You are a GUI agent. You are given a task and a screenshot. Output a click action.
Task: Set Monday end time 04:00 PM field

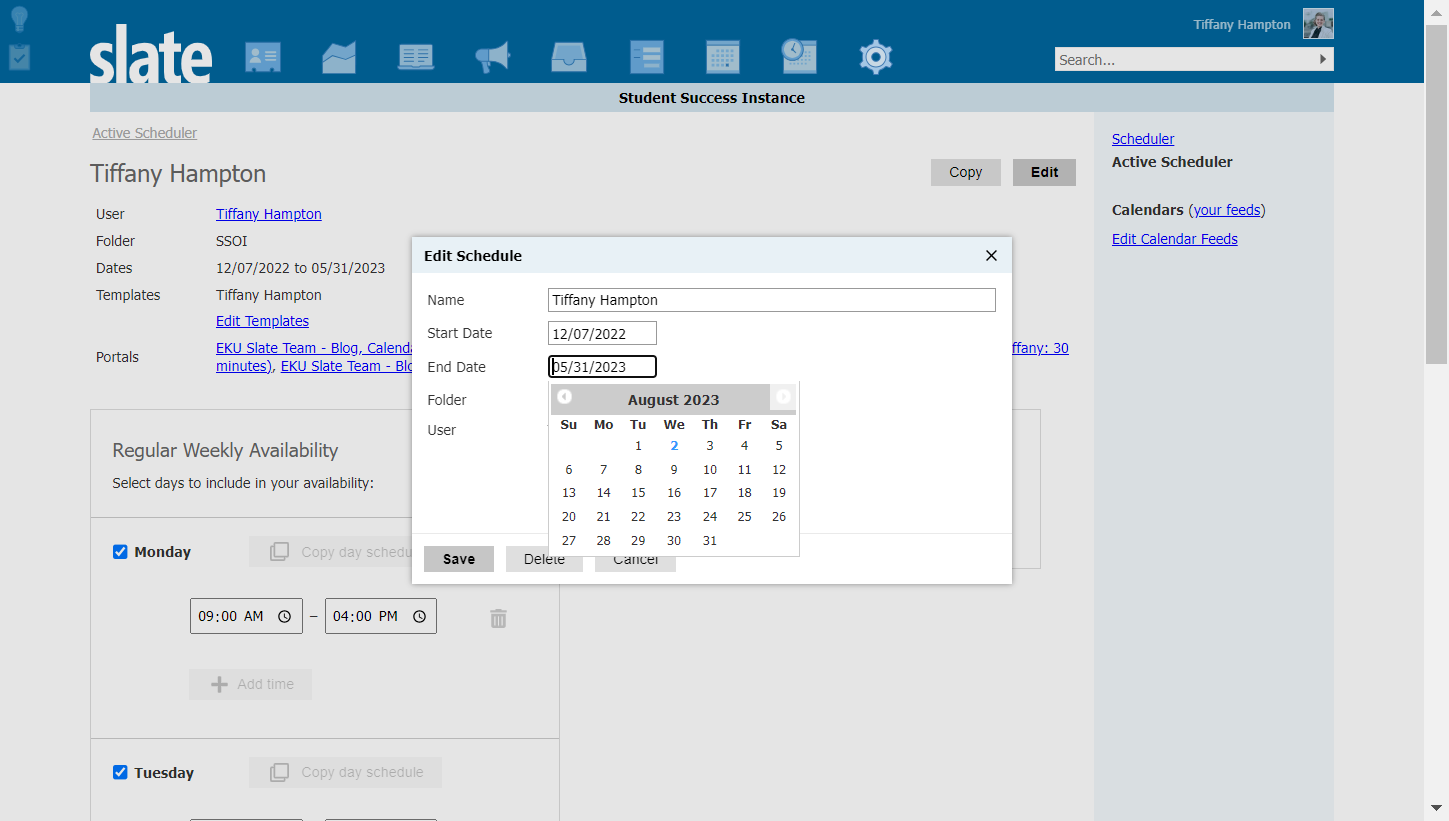381,616
